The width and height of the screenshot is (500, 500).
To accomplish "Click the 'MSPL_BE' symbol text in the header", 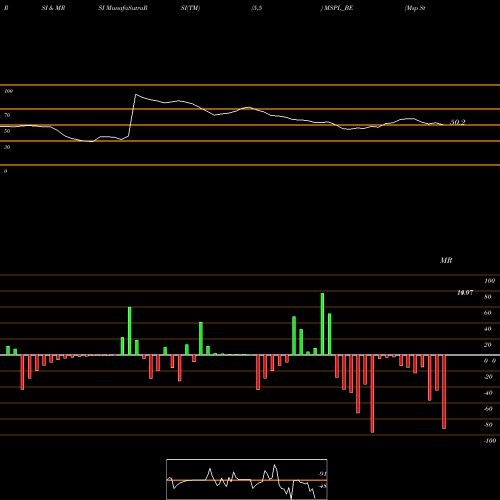I will [338, 8].
